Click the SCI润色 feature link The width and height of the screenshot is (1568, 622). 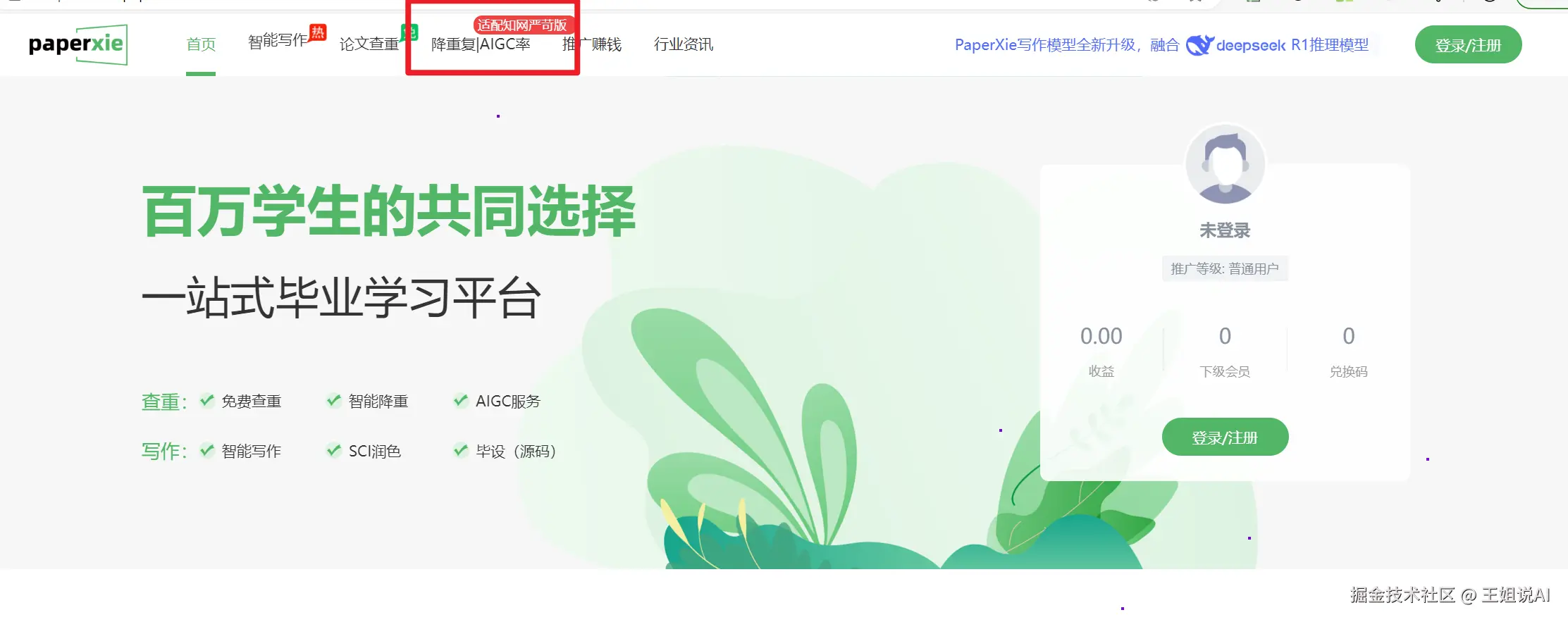[x=375, y=451]
